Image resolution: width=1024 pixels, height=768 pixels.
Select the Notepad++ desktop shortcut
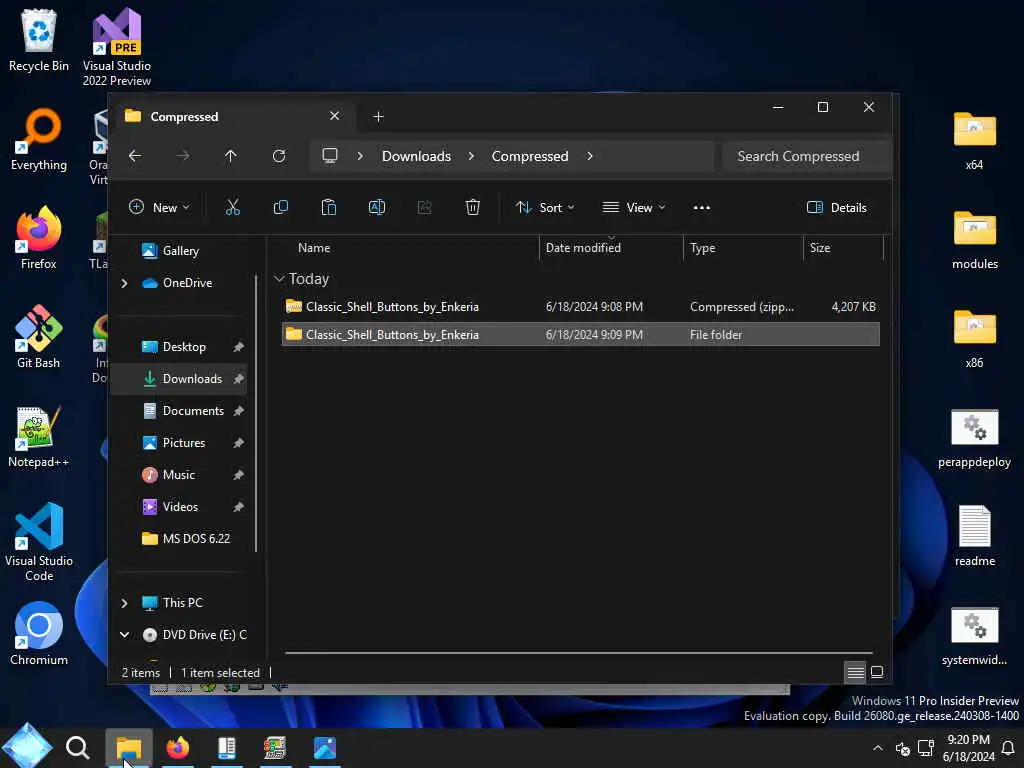(39, 436)
